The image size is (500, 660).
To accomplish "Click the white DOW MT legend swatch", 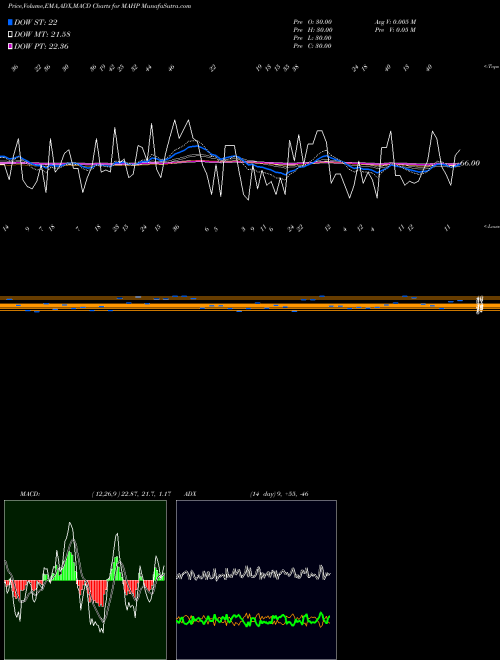I will pyautogui.click(x=10, y=34).
